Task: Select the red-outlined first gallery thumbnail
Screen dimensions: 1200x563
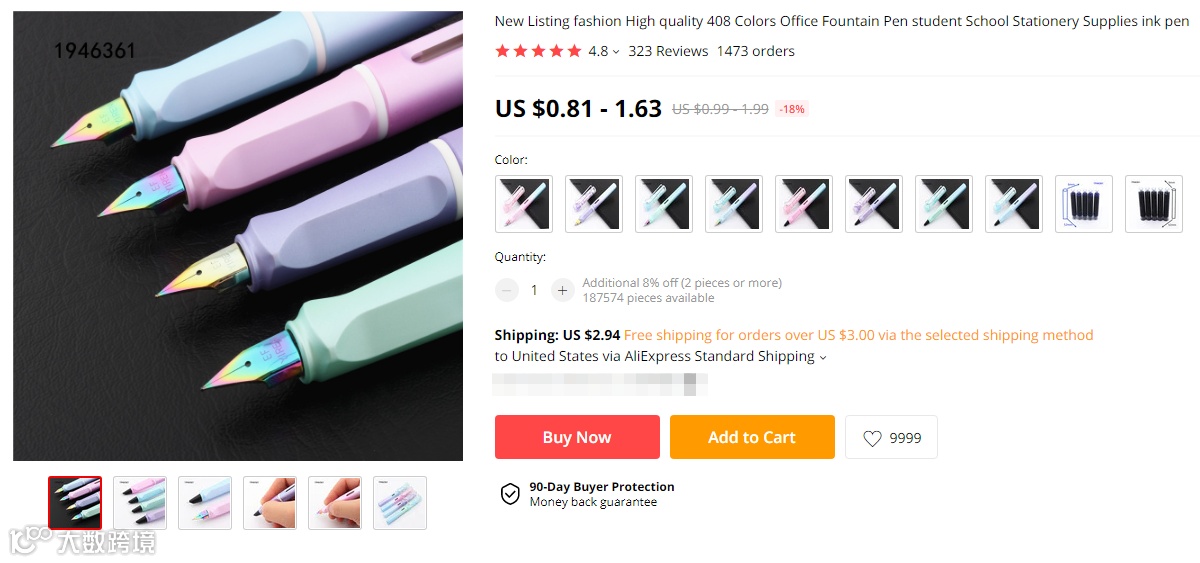Action: coord(75,502)
